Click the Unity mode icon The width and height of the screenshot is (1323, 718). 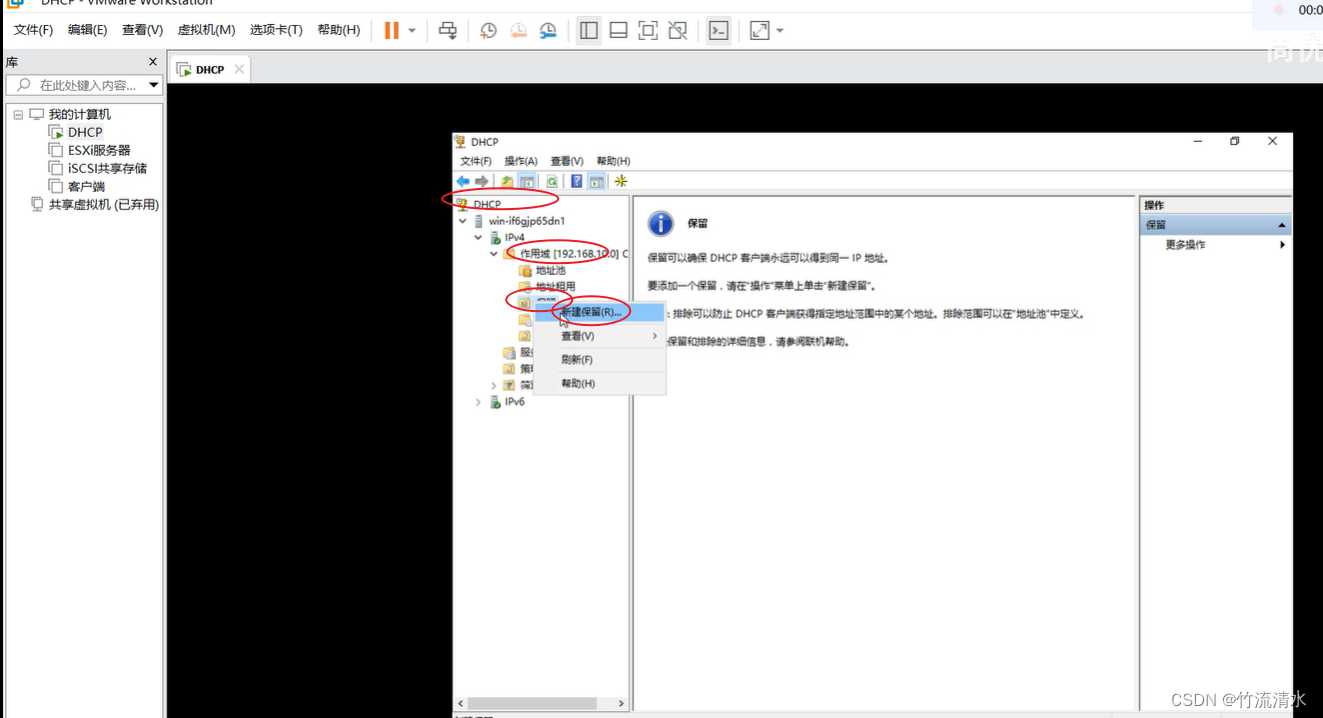[x=678, y=30]
